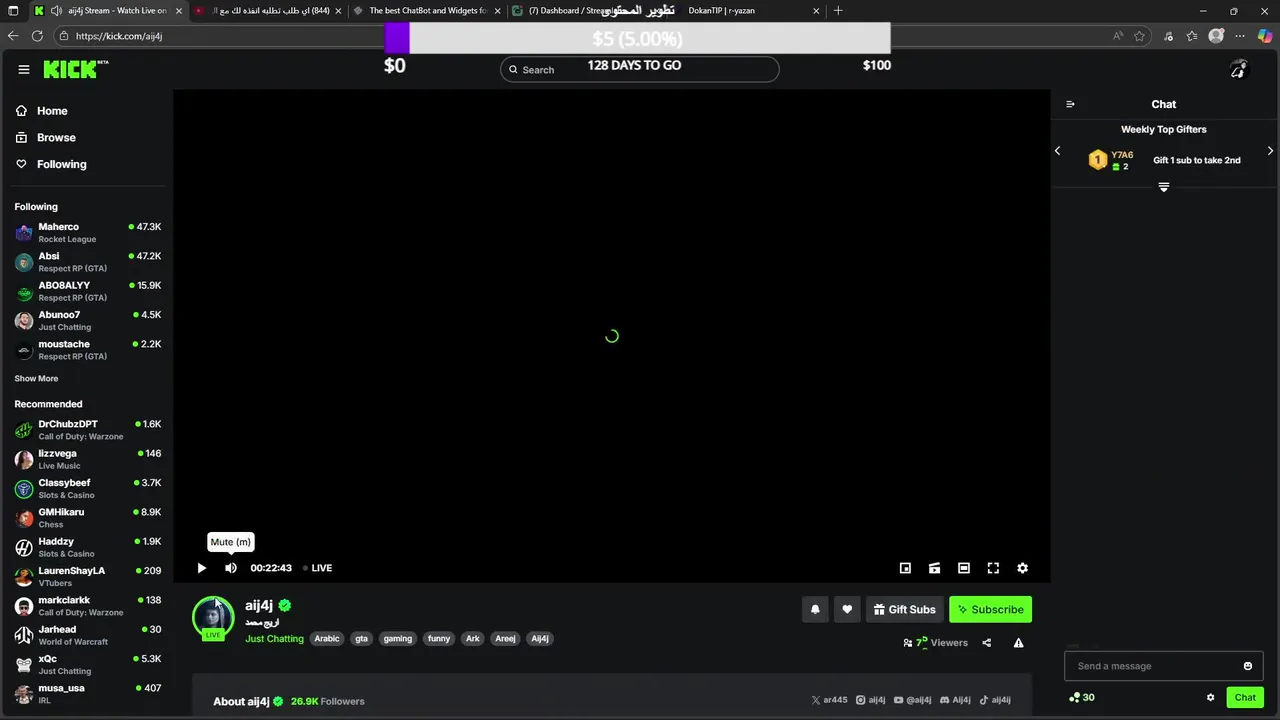Open DrChubzDPT recommended channel

[x=88, y=430]
